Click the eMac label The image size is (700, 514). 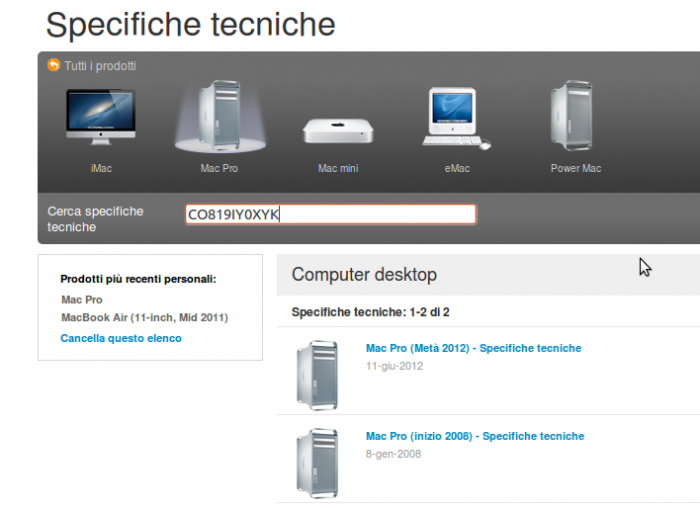click(457, 168)
